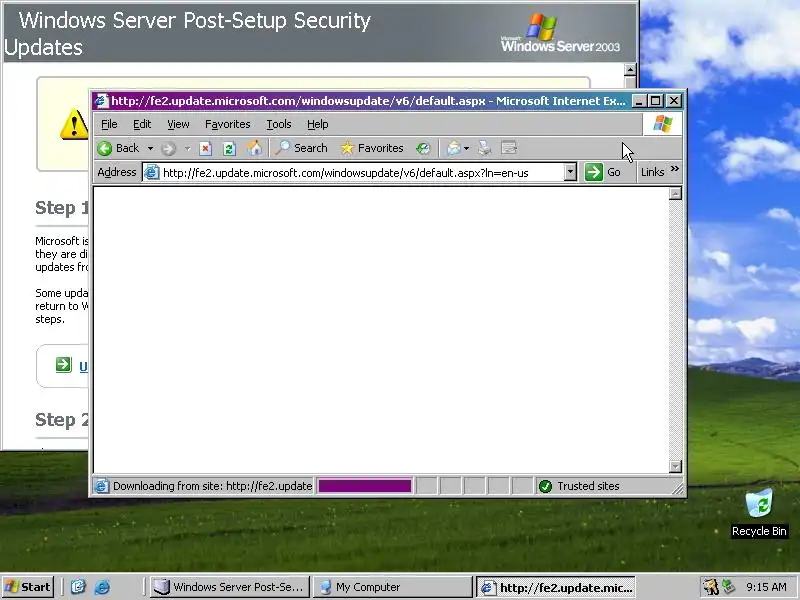Minimize the Internet Explorer window
This screenshot has height=600, width=800.
click(638, 101)
